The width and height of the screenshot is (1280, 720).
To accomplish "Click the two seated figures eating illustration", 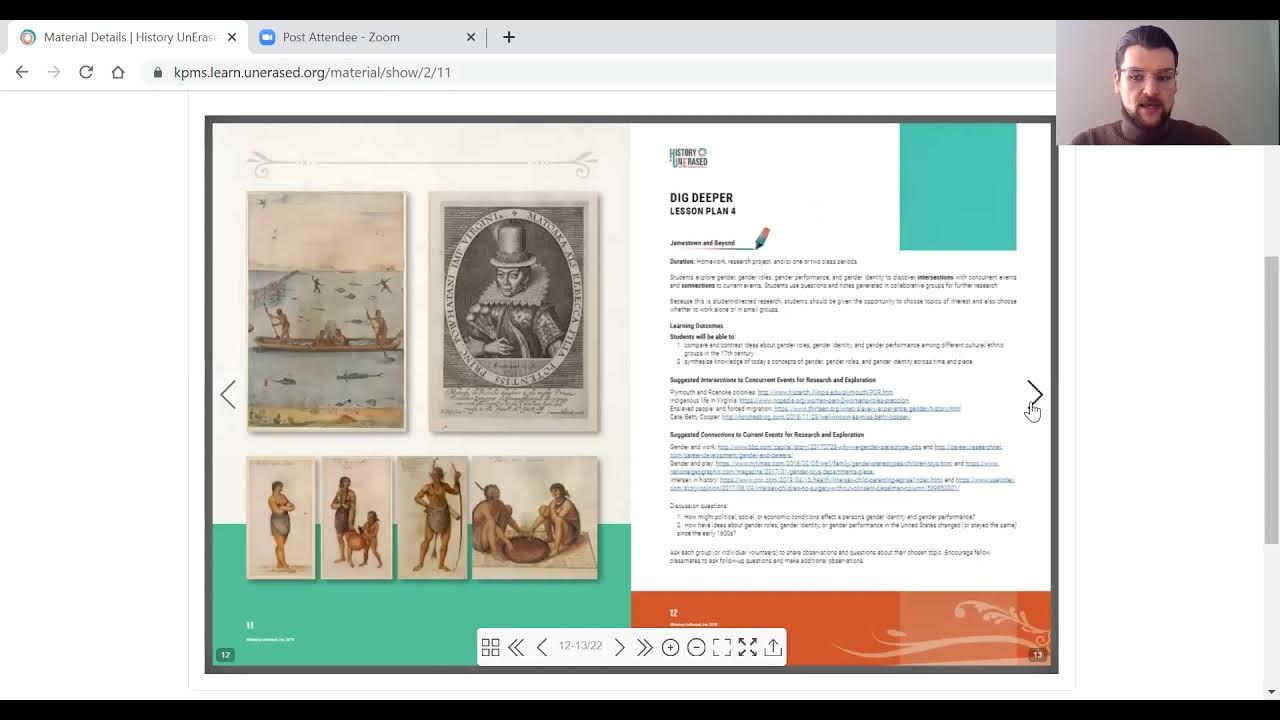I will coord(535,517).
